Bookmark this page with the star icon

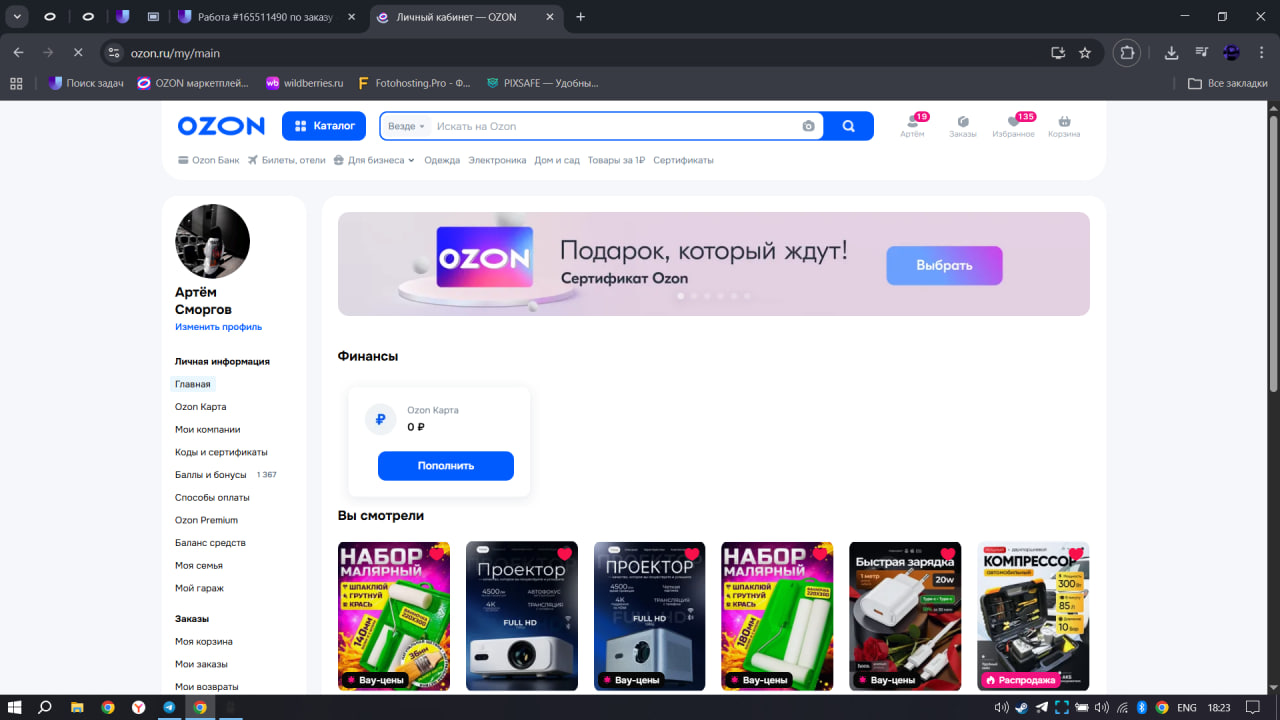tap(1085, 53)
